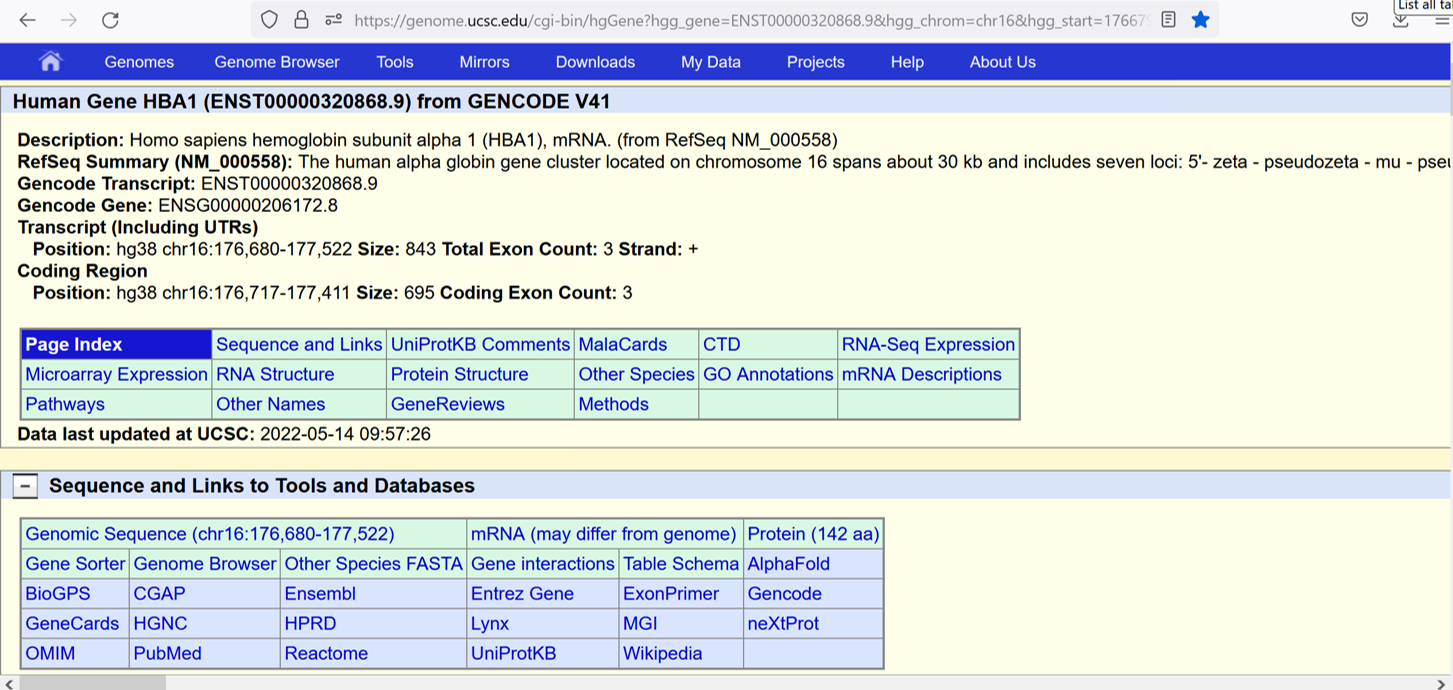Open the Genomes menu
Screen dimensions: 1453x690
coord(139,62)
